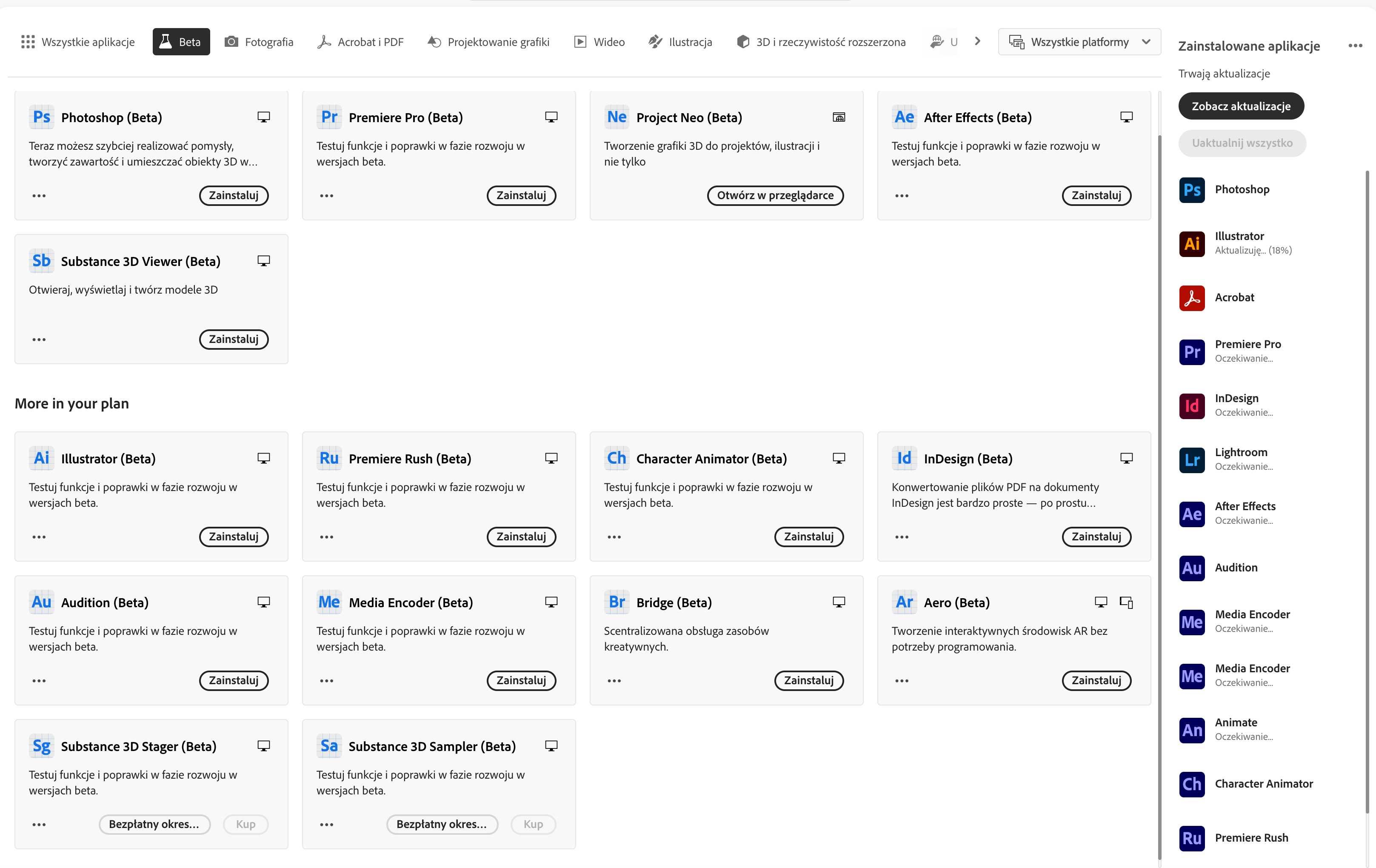Click the Substance 3D Stager Sg icon

point(41,746)
